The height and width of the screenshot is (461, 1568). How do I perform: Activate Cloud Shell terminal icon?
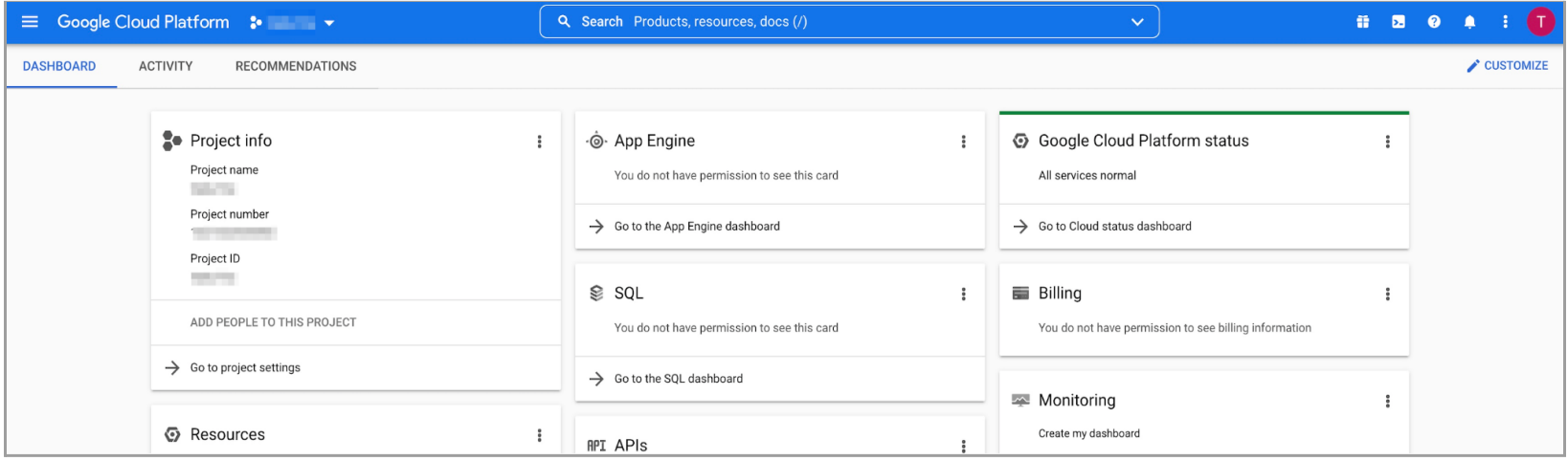(1398, 22)
